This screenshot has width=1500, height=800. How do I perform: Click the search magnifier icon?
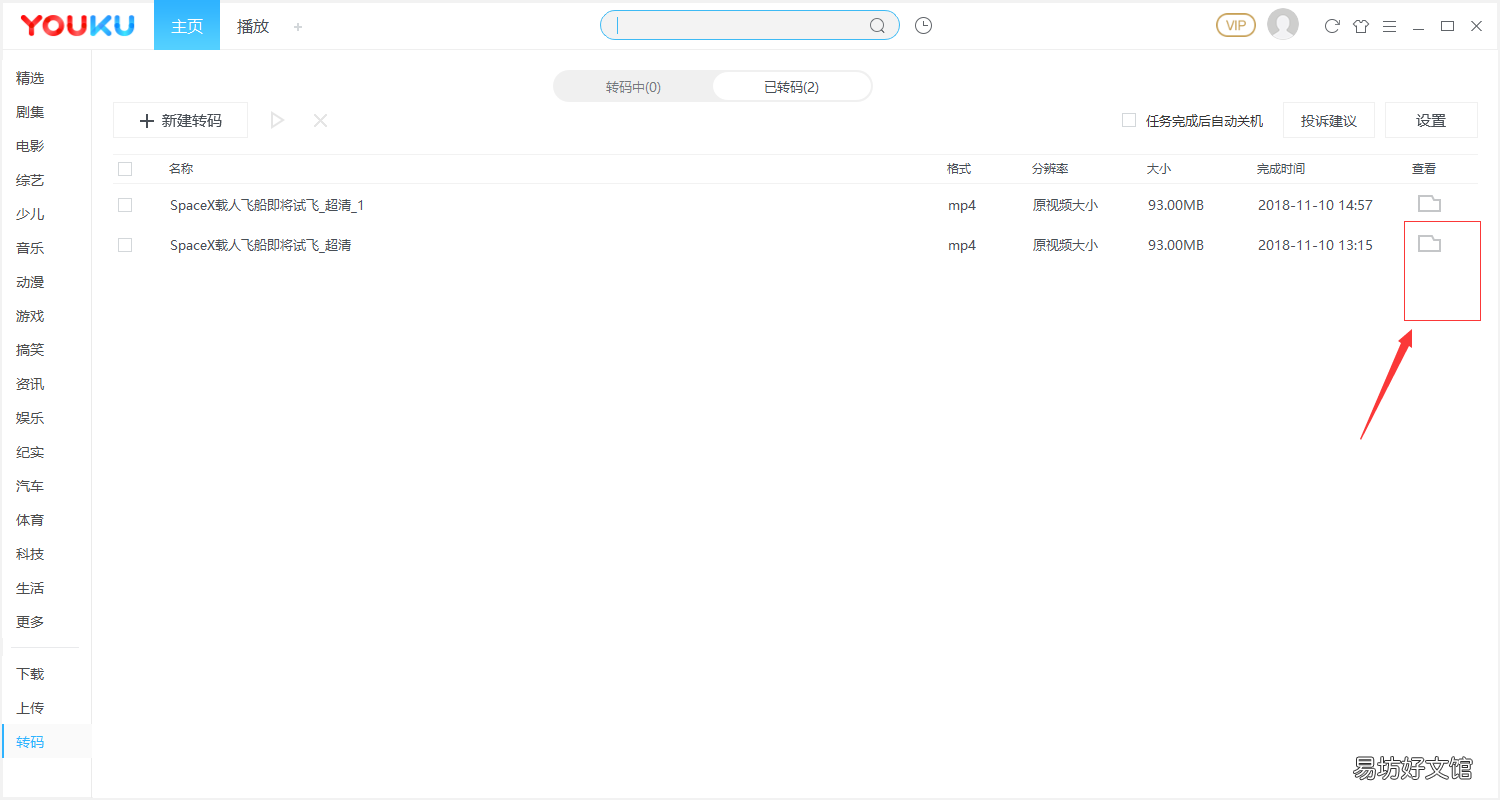pos(877,26)
